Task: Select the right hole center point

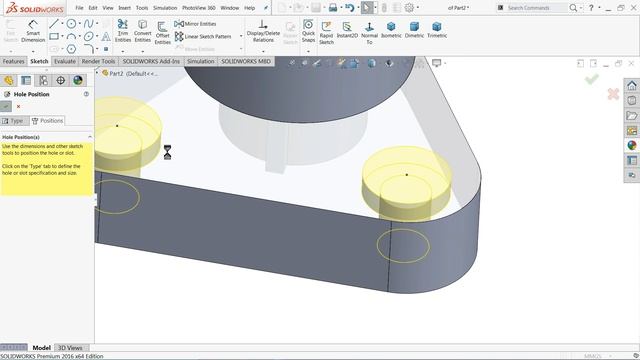Action: pos(407,175)
